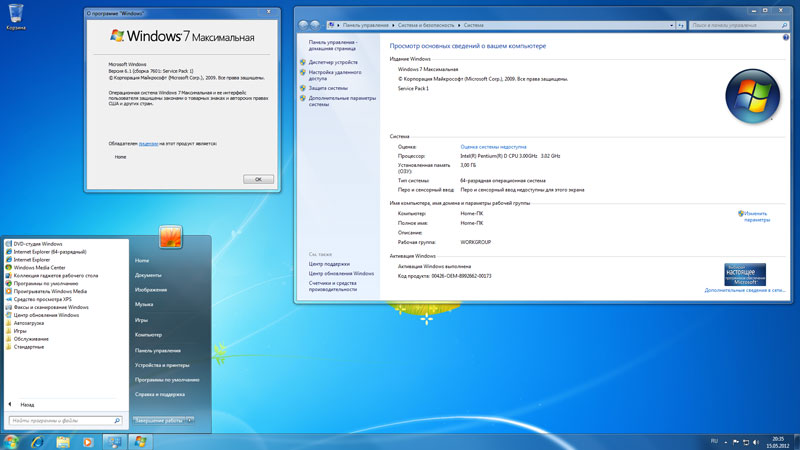Open Windows Explorer from the taskbar
Viewport: 800px width, 450px height.
pyautogui.click(x=63, y=441)
